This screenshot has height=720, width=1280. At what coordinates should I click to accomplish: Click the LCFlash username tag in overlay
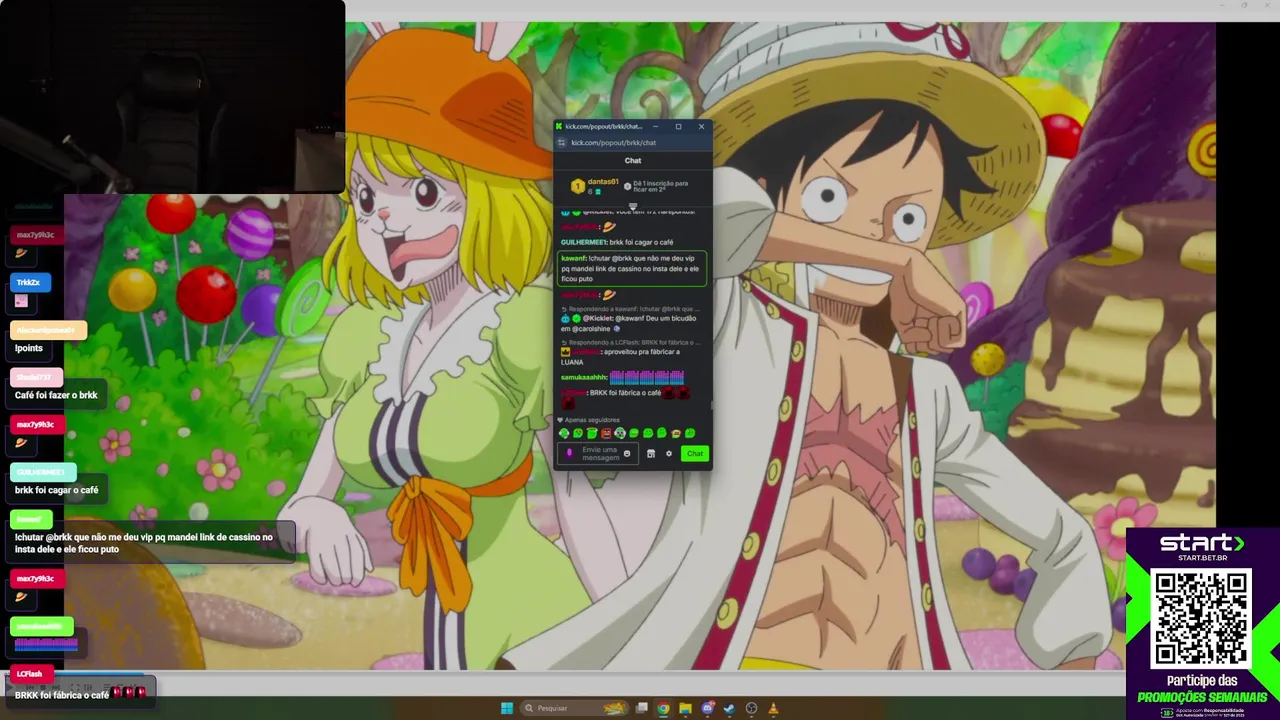pyautogui.click(x=29, y=674)
